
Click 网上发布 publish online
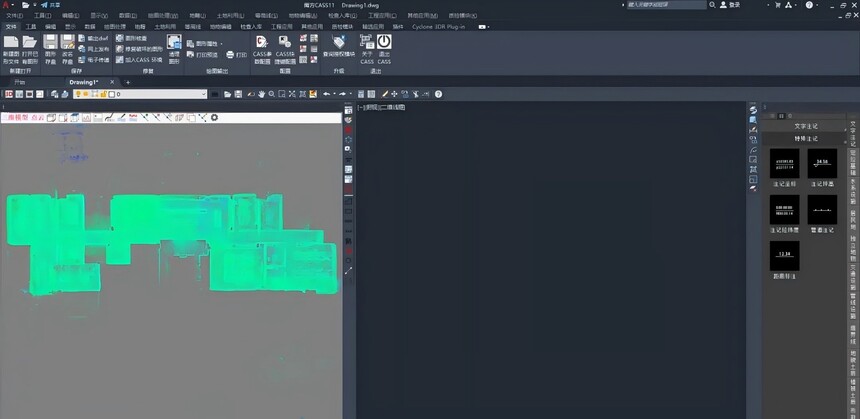pos(94,49)
